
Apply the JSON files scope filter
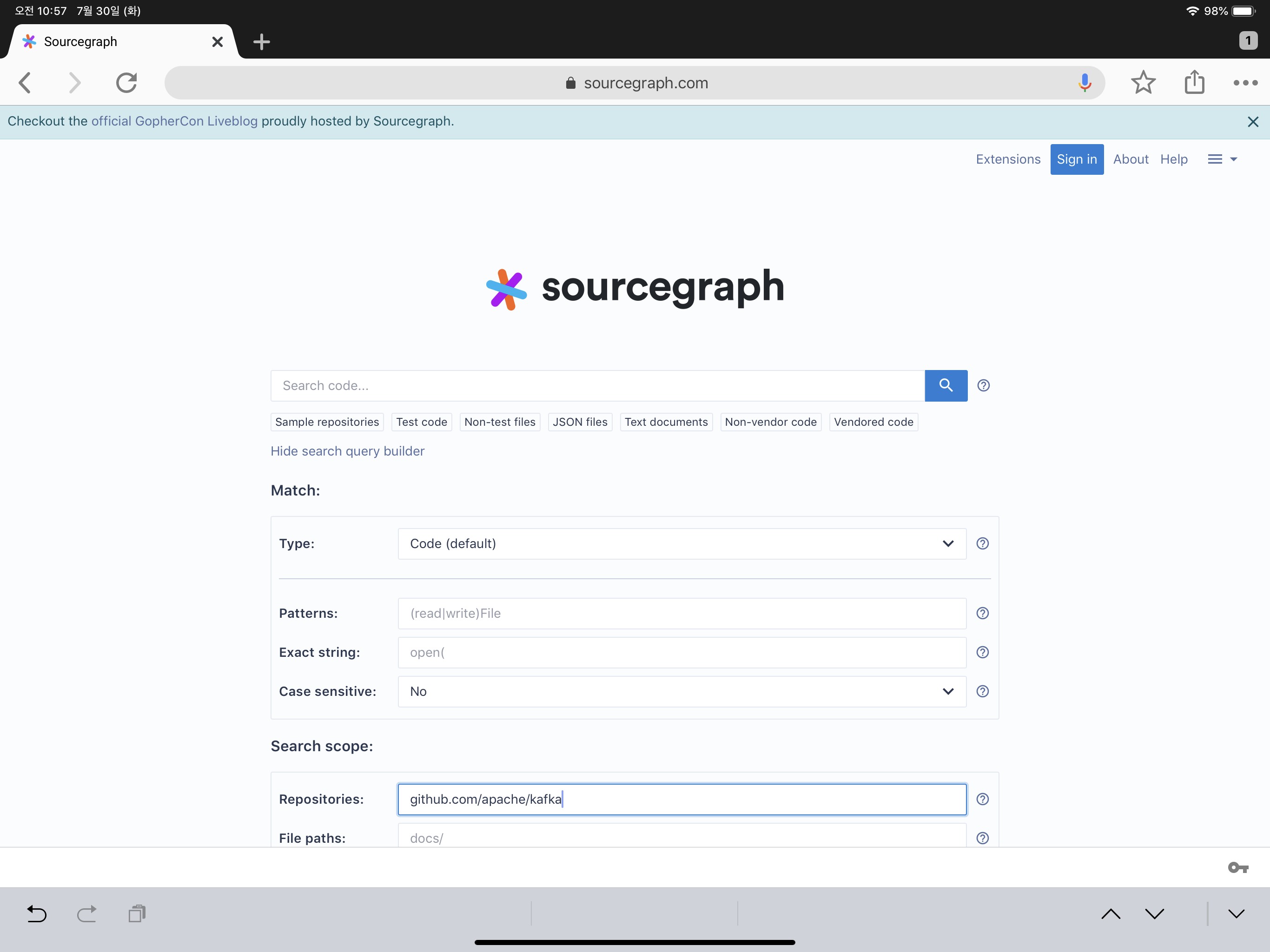[x=579, y=422]
